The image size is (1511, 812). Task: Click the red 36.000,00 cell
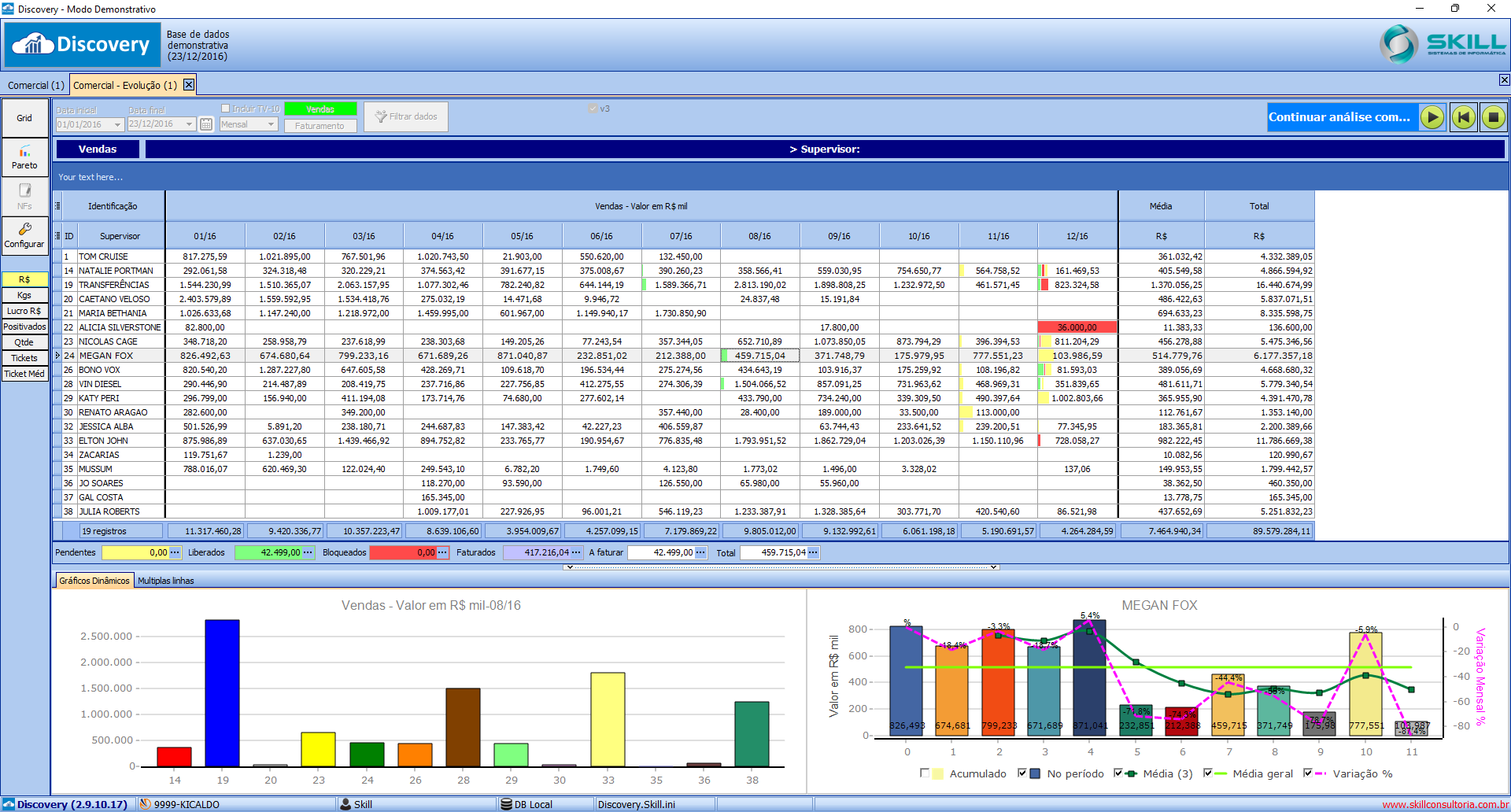(x=1077, y=327)
